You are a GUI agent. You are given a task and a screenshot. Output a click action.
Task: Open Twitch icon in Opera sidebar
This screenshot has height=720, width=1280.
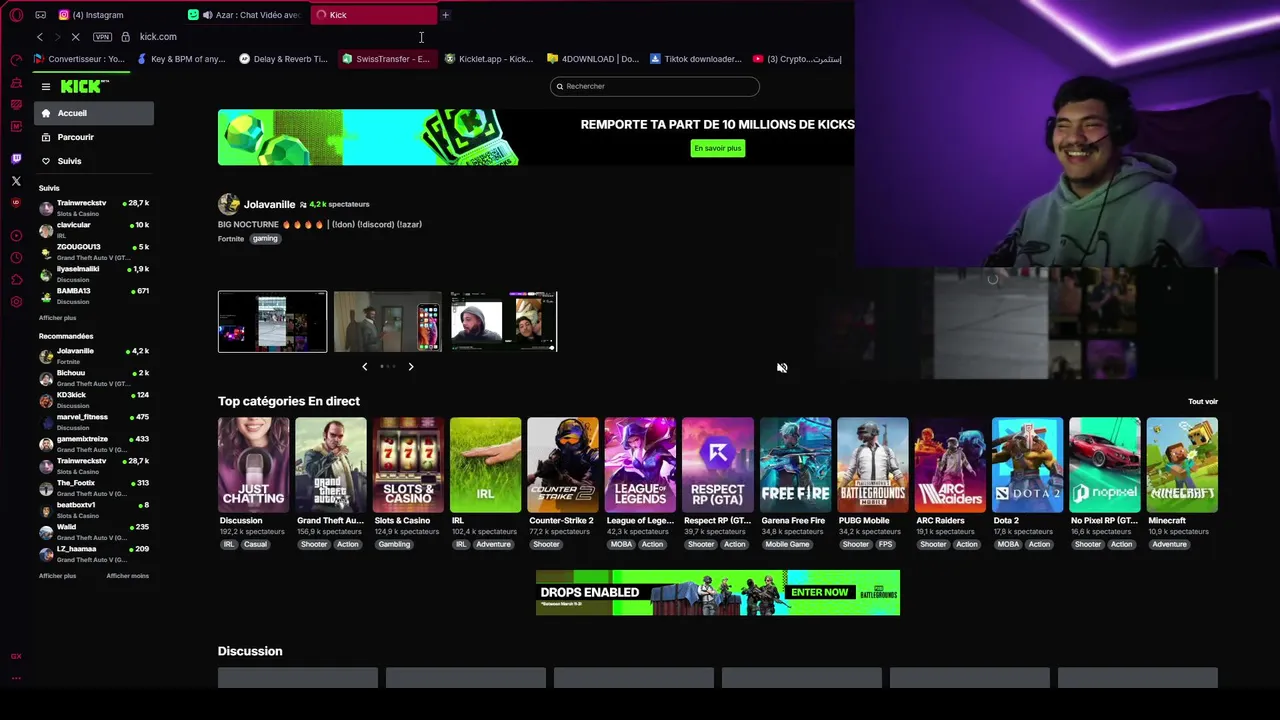[x=16, y=159]
